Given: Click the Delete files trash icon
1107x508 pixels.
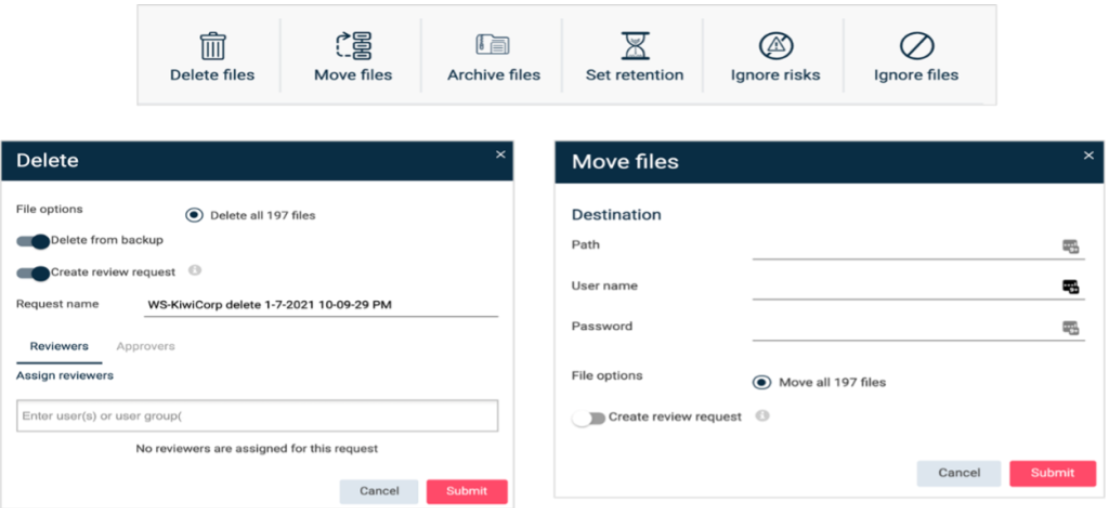Looking at the screenshot, I should click(212, 46).
